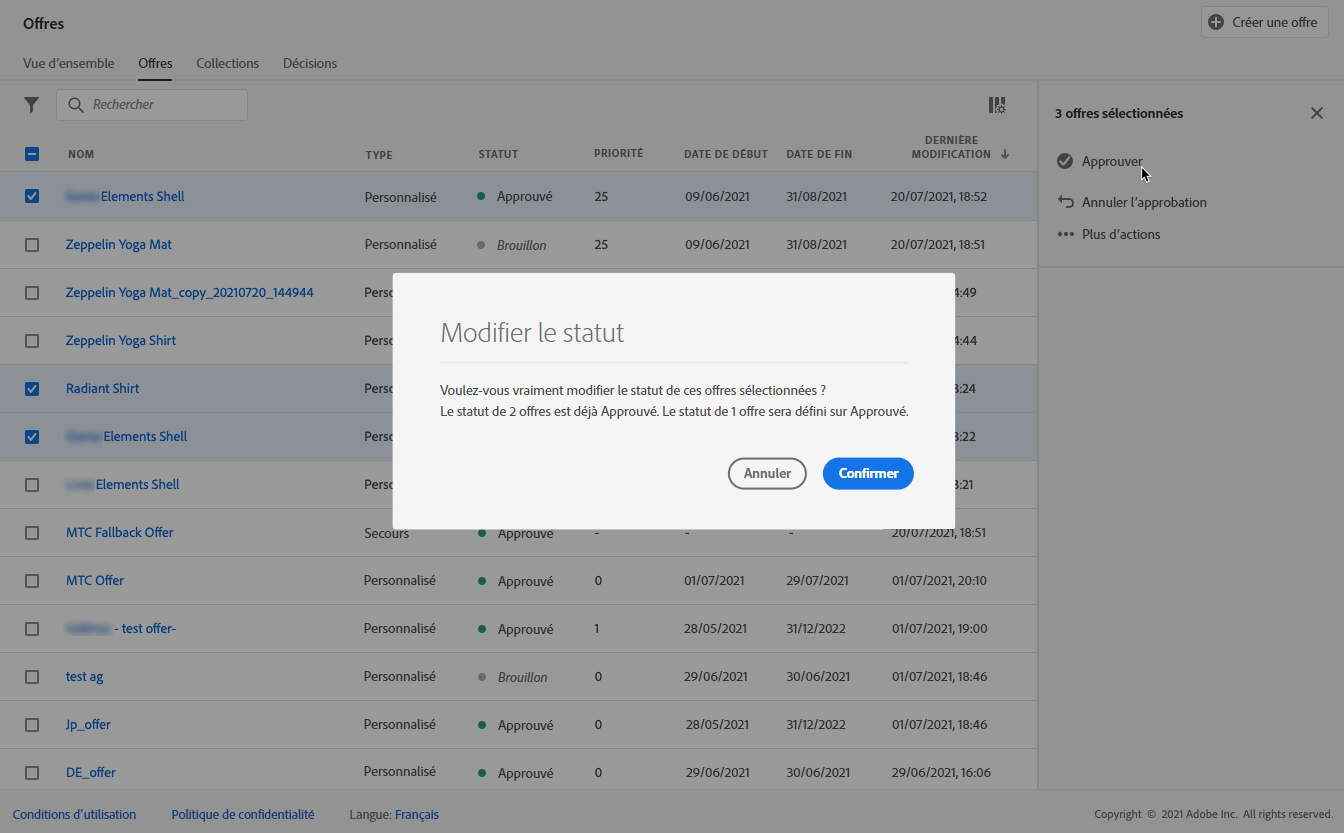Click the 01/07/2021, 20:10 modification cell
The image size is (1344, 833).
tap(939, 581)
